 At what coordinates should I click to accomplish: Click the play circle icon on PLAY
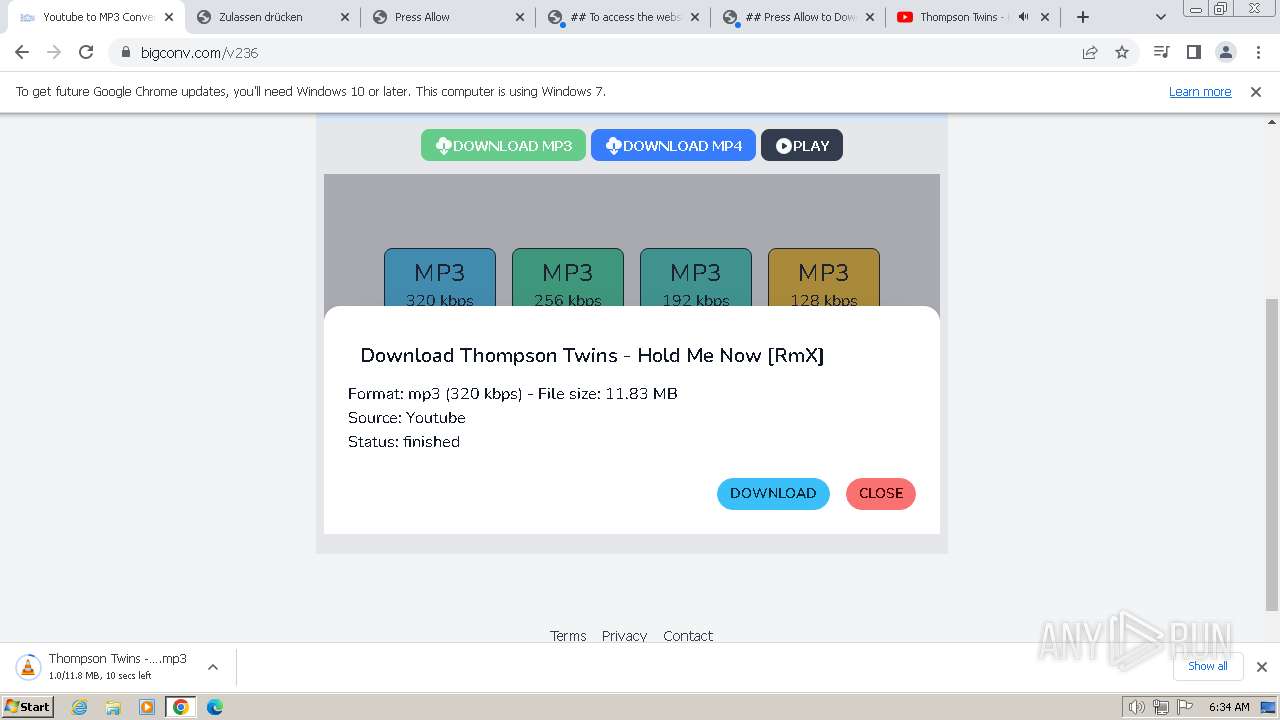784,146
